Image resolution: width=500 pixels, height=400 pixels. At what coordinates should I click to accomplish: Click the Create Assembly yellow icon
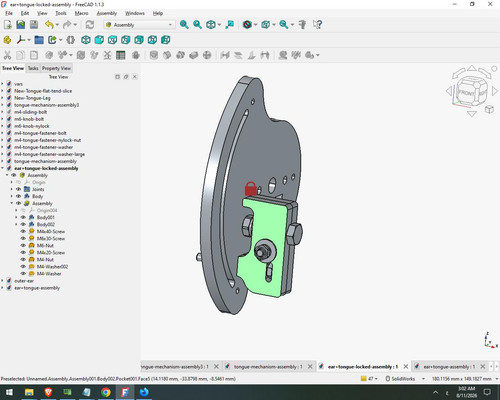point(7,40)
